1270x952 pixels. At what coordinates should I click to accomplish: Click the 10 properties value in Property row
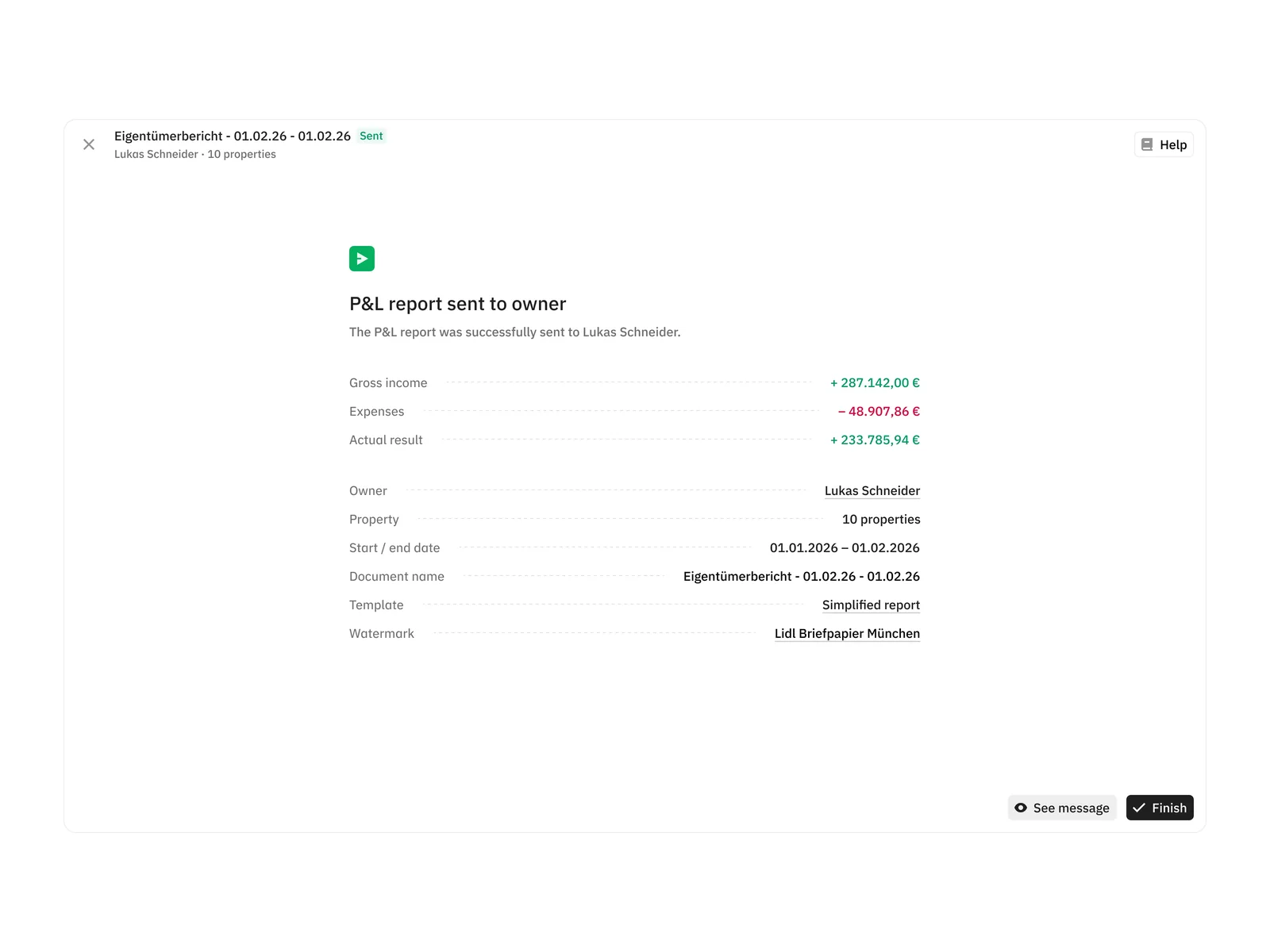(x=881, y=519)
